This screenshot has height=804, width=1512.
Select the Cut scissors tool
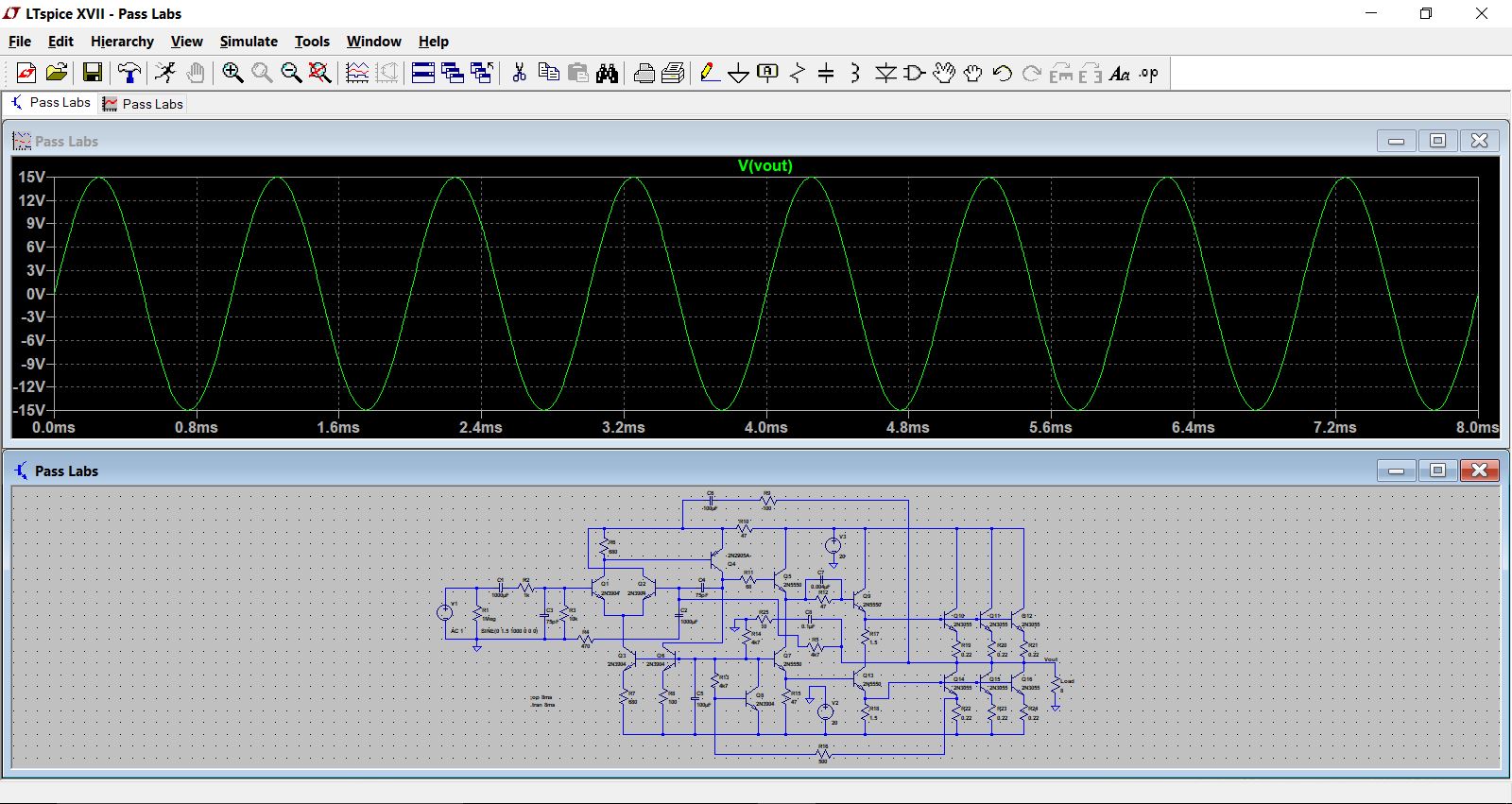pos(519,73)
